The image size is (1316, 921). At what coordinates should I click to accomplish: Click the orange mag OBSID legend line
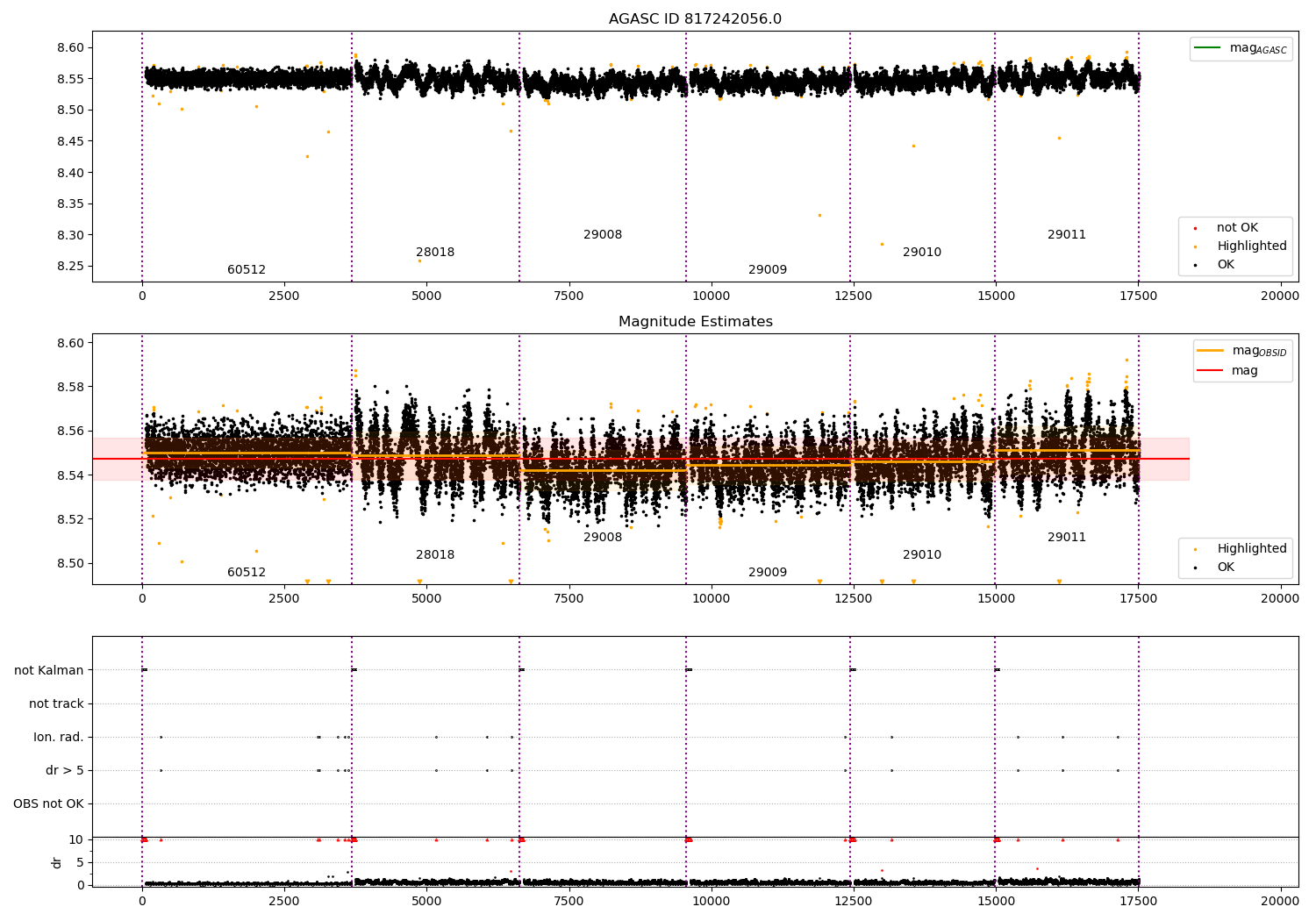(1211, 351)
